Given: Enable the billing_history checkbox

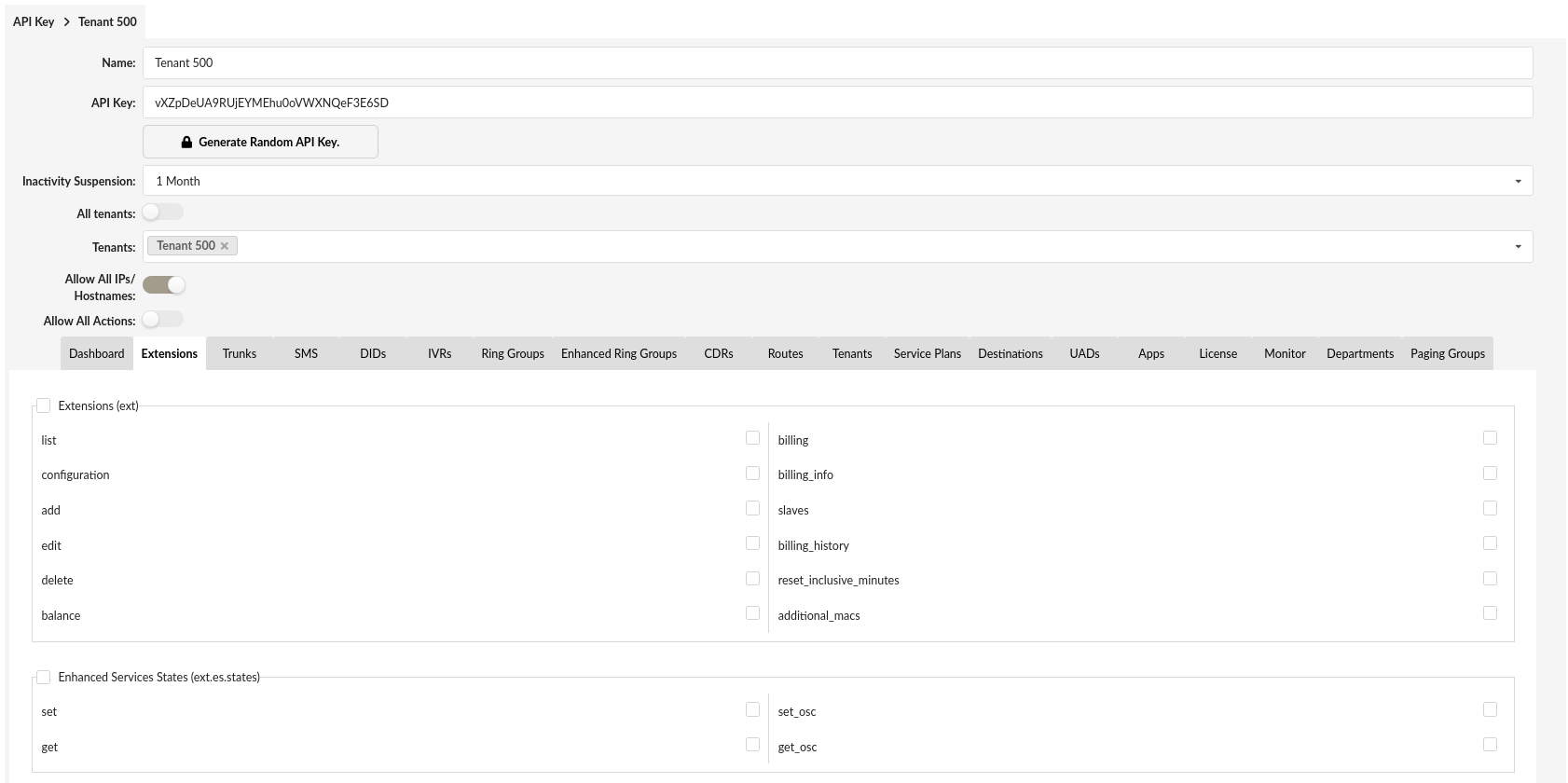Looking at the screenshot, I should tap(1490, 543).
